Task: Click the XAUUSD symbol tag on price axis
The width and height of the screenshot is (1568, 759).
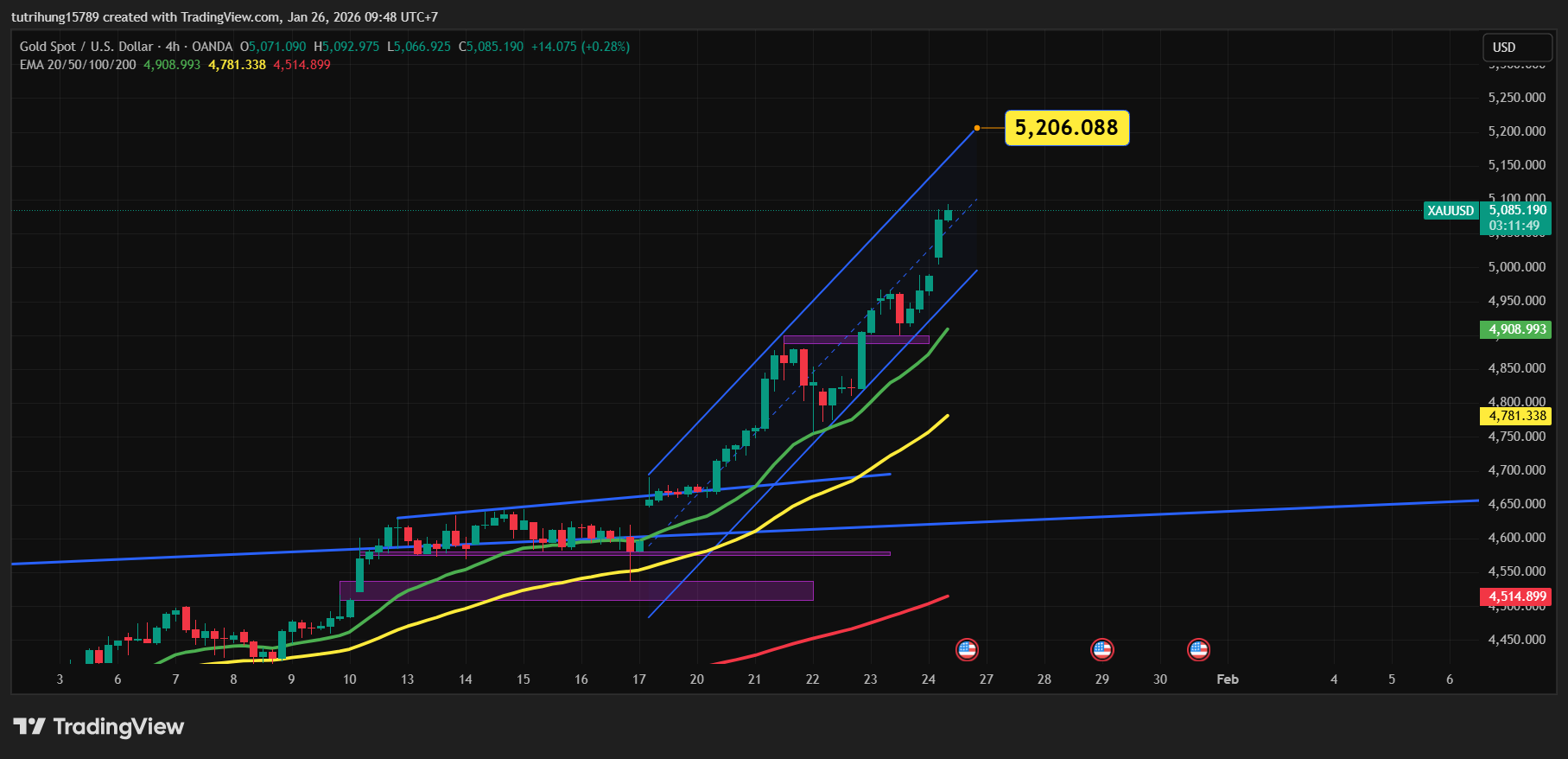Action: pos(1451,211)
